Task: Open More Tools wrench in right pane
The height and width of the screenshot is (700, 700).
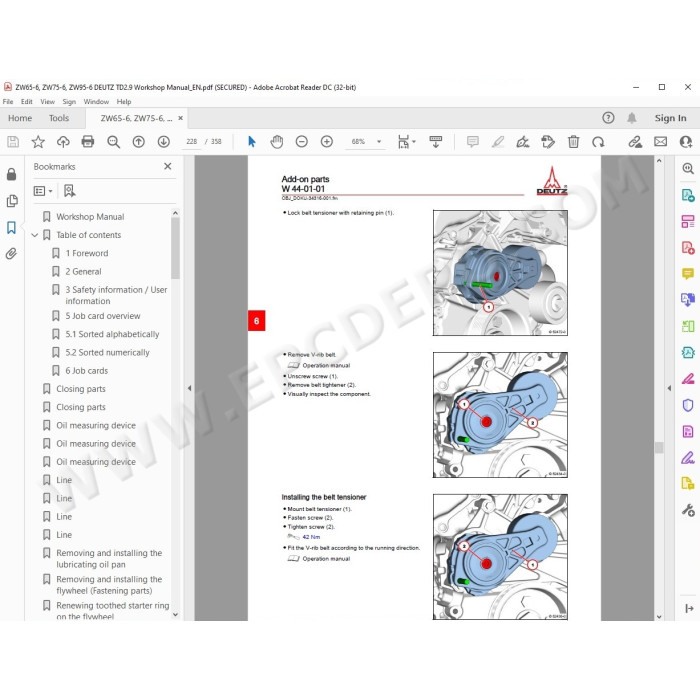Action: click(x=688, y=510)
